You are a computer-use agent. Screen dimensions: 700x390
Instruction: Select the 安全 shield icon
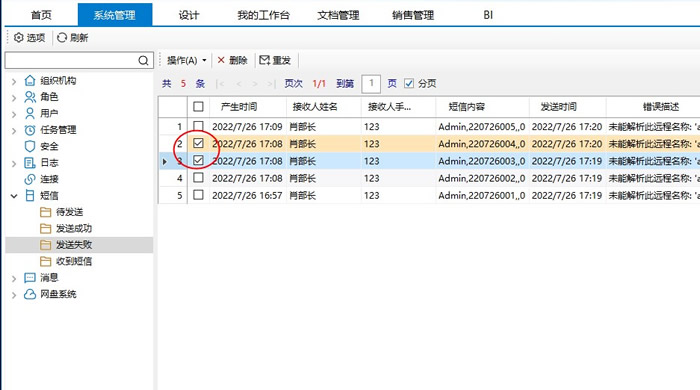click(30, 146)
